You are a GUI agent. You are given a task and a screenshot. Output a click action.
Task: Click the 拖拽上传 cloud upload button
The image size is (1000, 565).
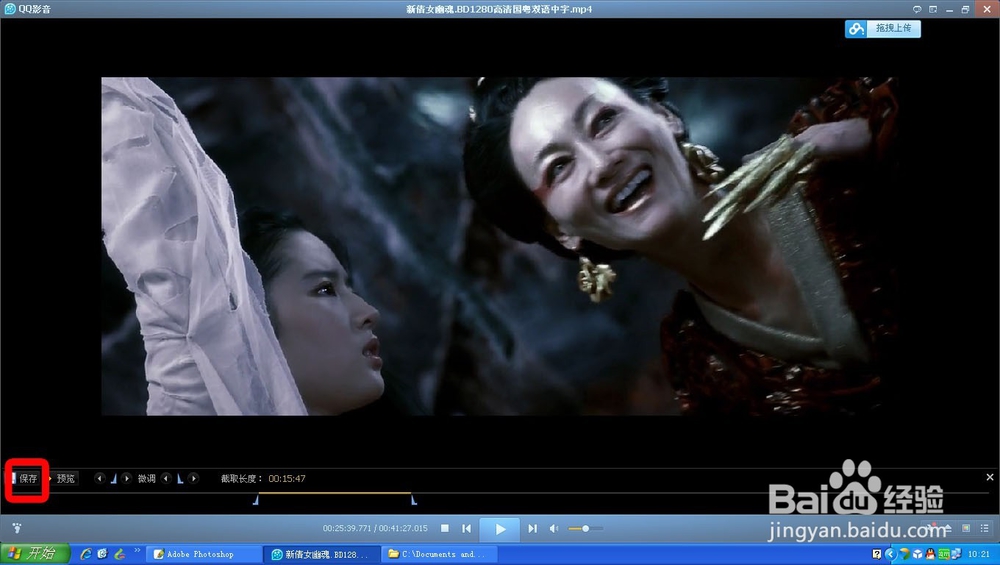883,28
